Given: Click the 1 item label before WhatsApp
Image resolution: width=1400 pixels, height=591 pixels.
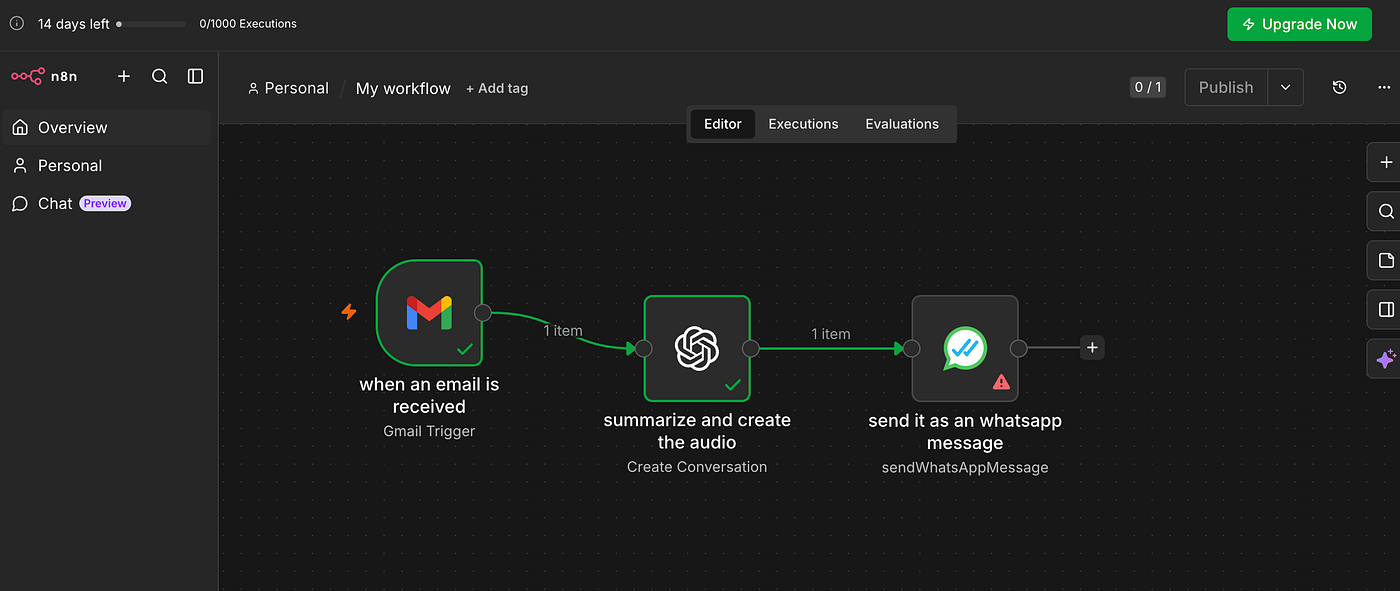Looking at the screenshot, I should coord(831,334).
